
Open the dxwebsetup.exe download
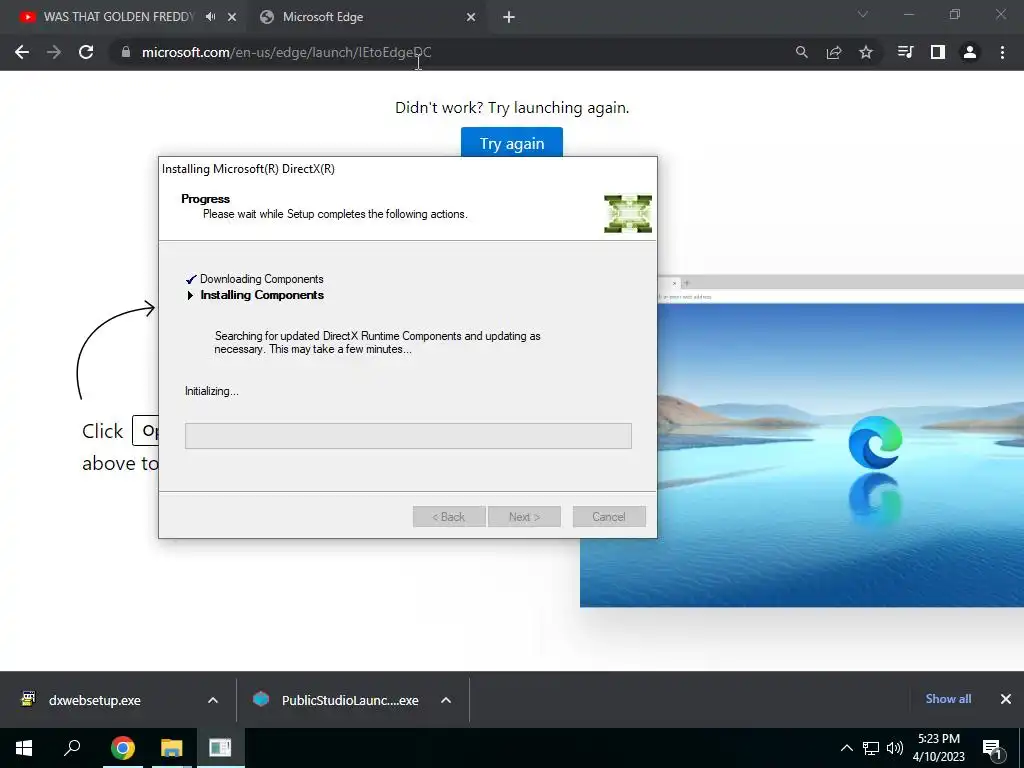click(x=95, y=700)
